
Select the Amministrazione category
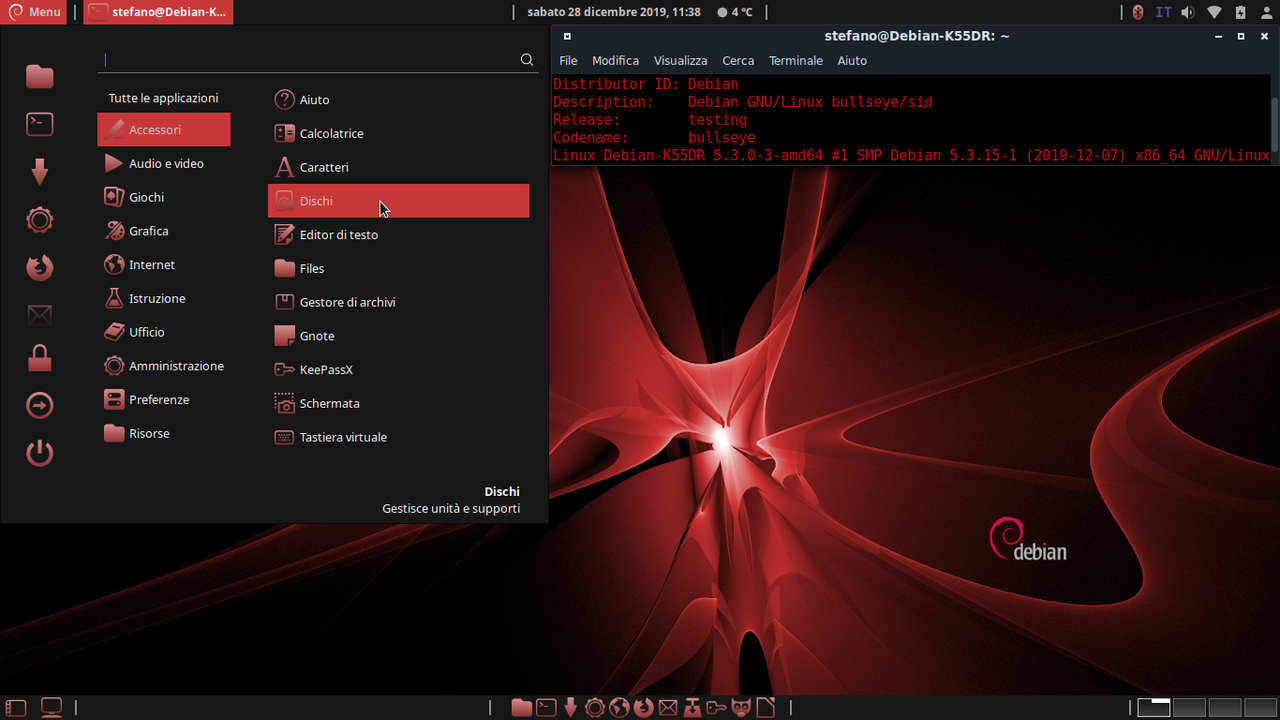(164, 366)
